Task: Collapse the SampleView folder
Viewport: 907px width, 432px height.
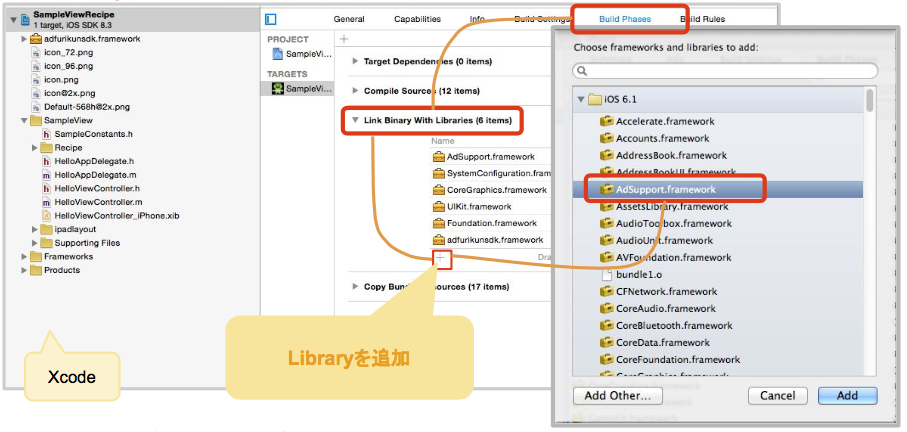Action: point(24,120)
